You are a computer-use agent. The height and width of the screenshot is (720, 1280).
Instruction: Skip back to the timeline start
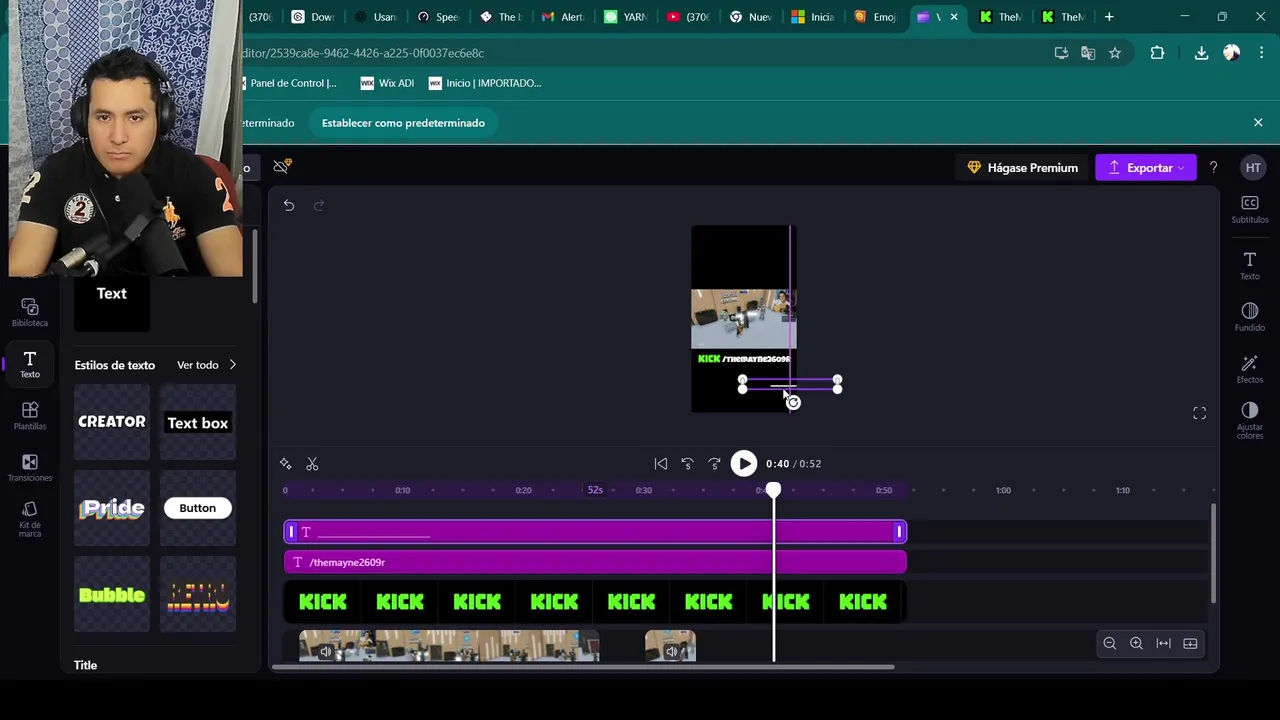[x=661, y=464]
